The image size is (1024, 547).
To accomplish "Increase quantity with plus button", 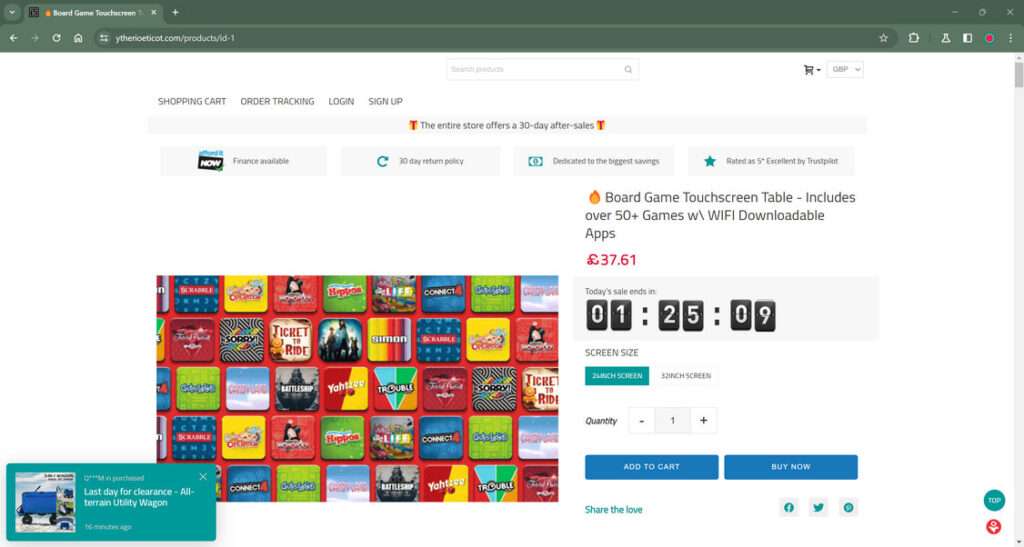I will (x=703, y=421).
